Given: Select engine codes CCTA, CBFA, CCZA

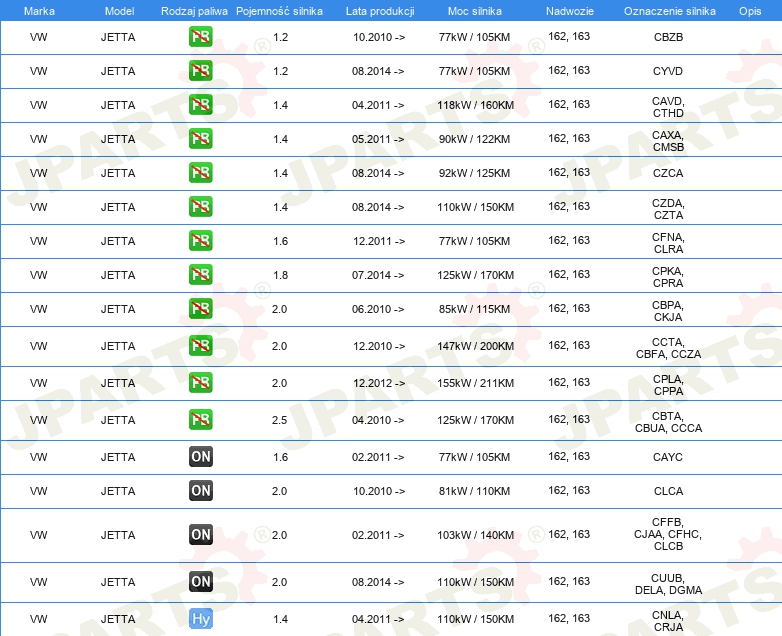Looking at the screenshot, I should (x=668, y=348).
